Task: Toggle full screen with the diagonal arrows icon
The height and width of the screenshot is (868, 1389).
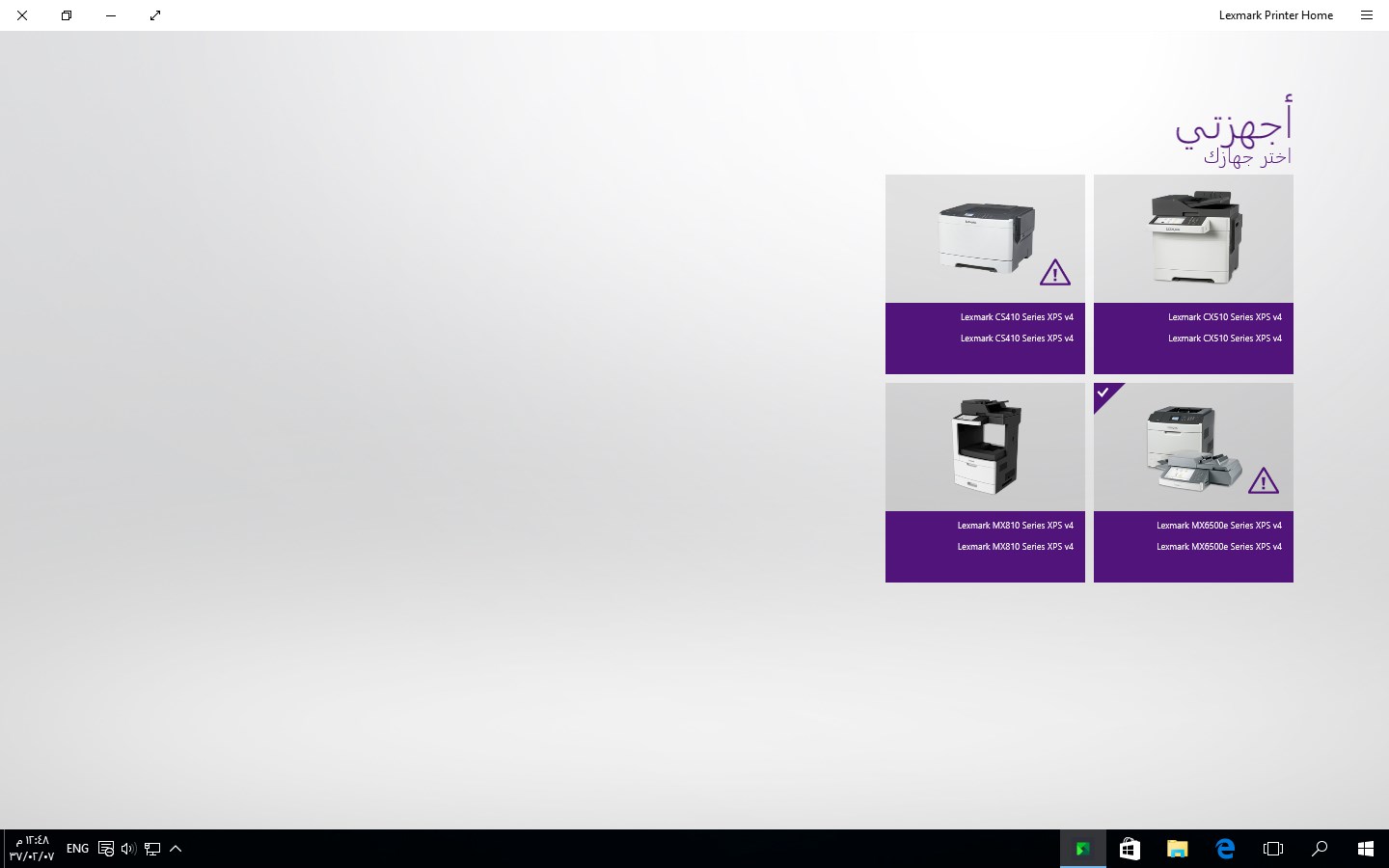Action: pyautogui.click(x=155, y=15)
